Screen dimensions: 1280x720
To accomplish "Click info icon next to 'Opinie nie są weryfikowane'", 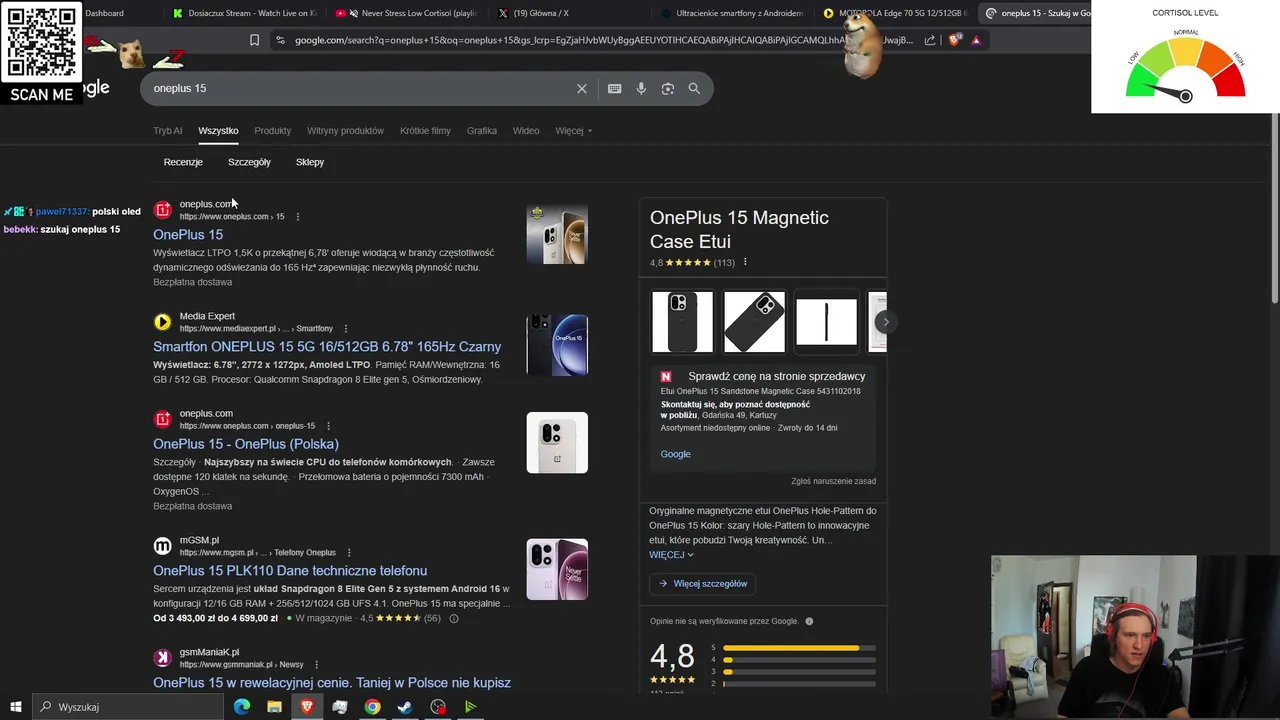I will (x=809, y=621).
